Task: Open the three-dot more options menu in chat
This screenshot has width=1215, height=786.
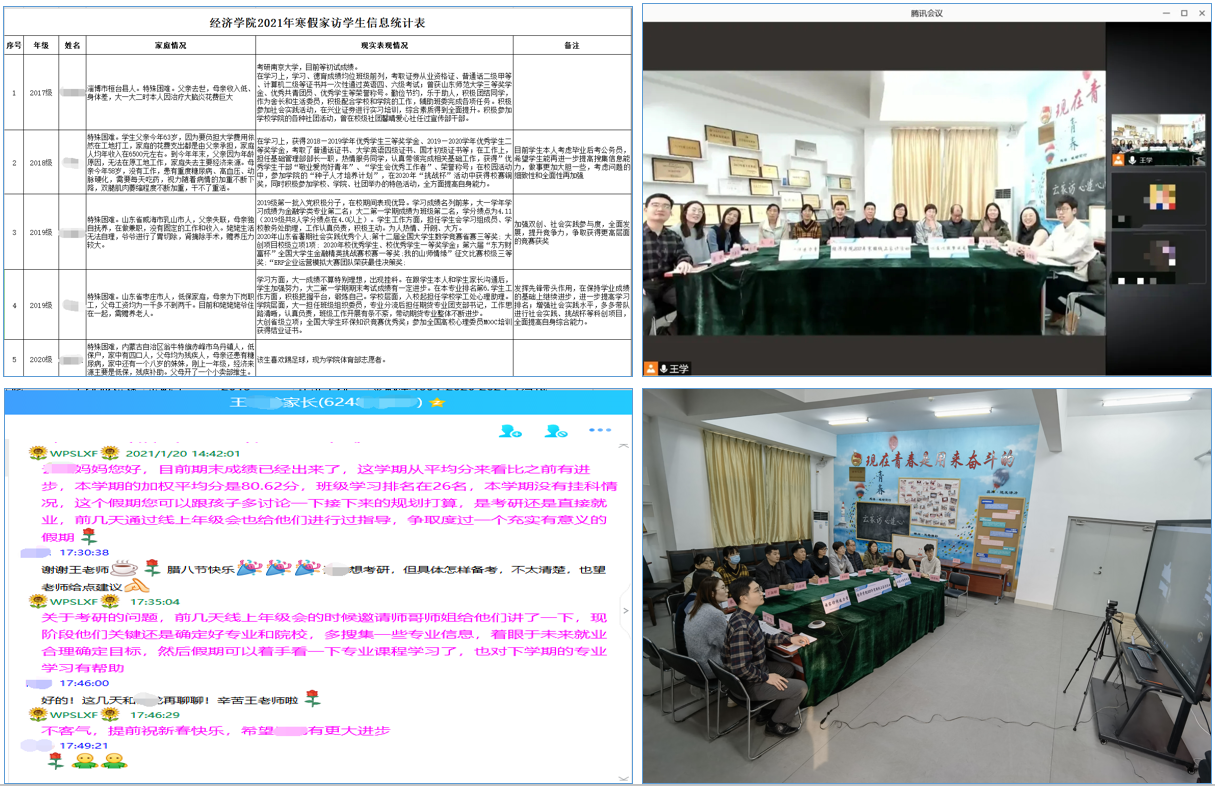Action: pos(600,430)
